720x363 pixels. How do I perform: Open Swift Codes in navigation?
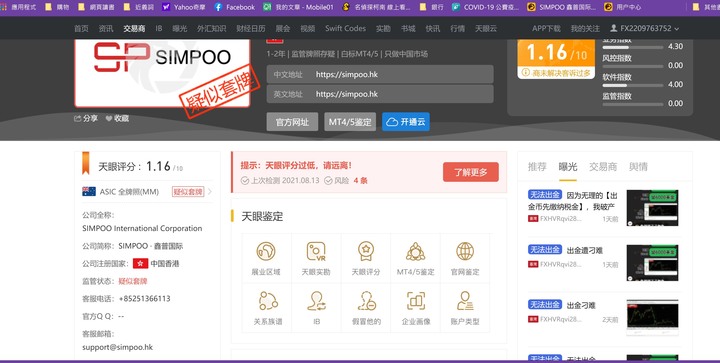point(345,28)
